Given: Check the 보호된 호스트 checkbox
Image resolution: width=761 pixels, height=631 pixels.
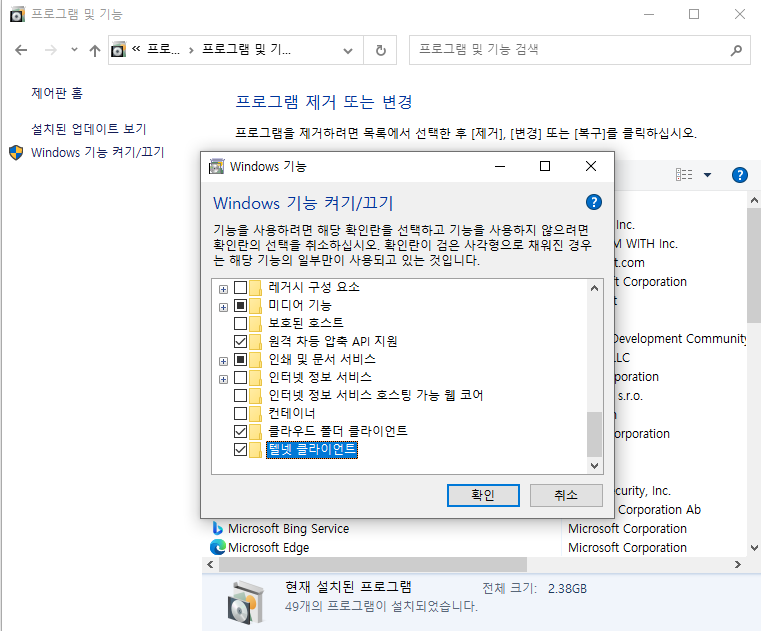Looking at the screenshot, I should (240, 323).
